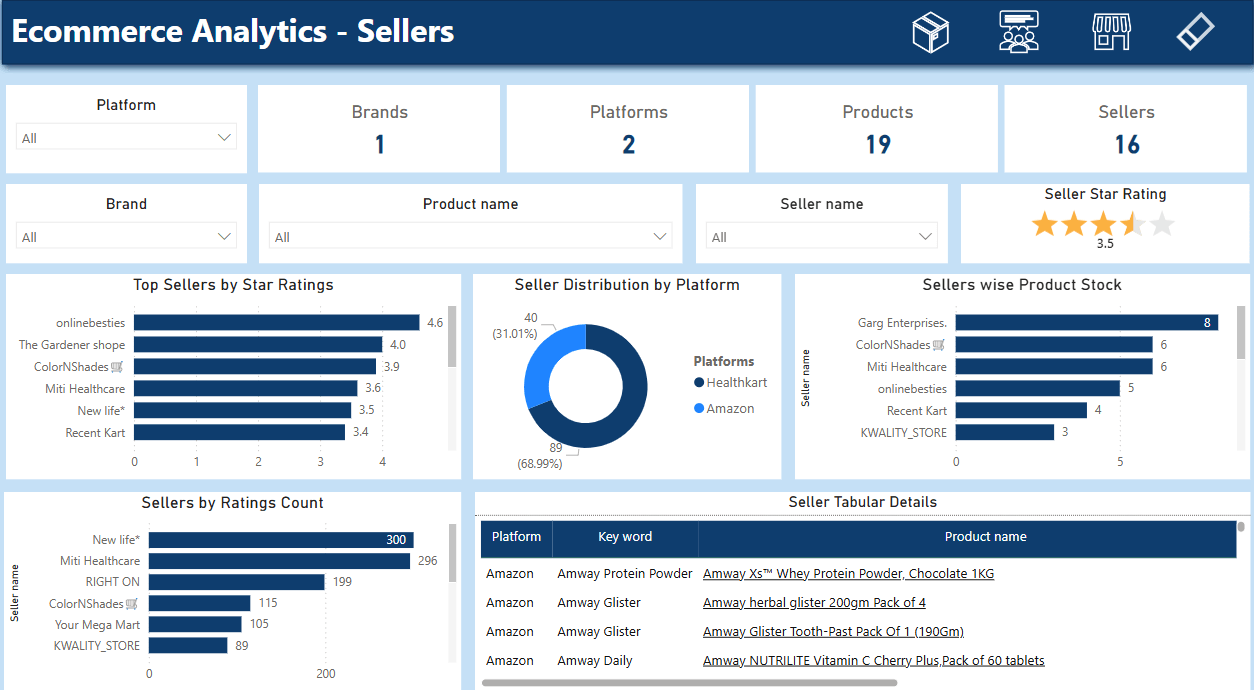Open the Amway herbal glister 200gm link
Viewport: 1254px width, 690px height.
(814, 602)
